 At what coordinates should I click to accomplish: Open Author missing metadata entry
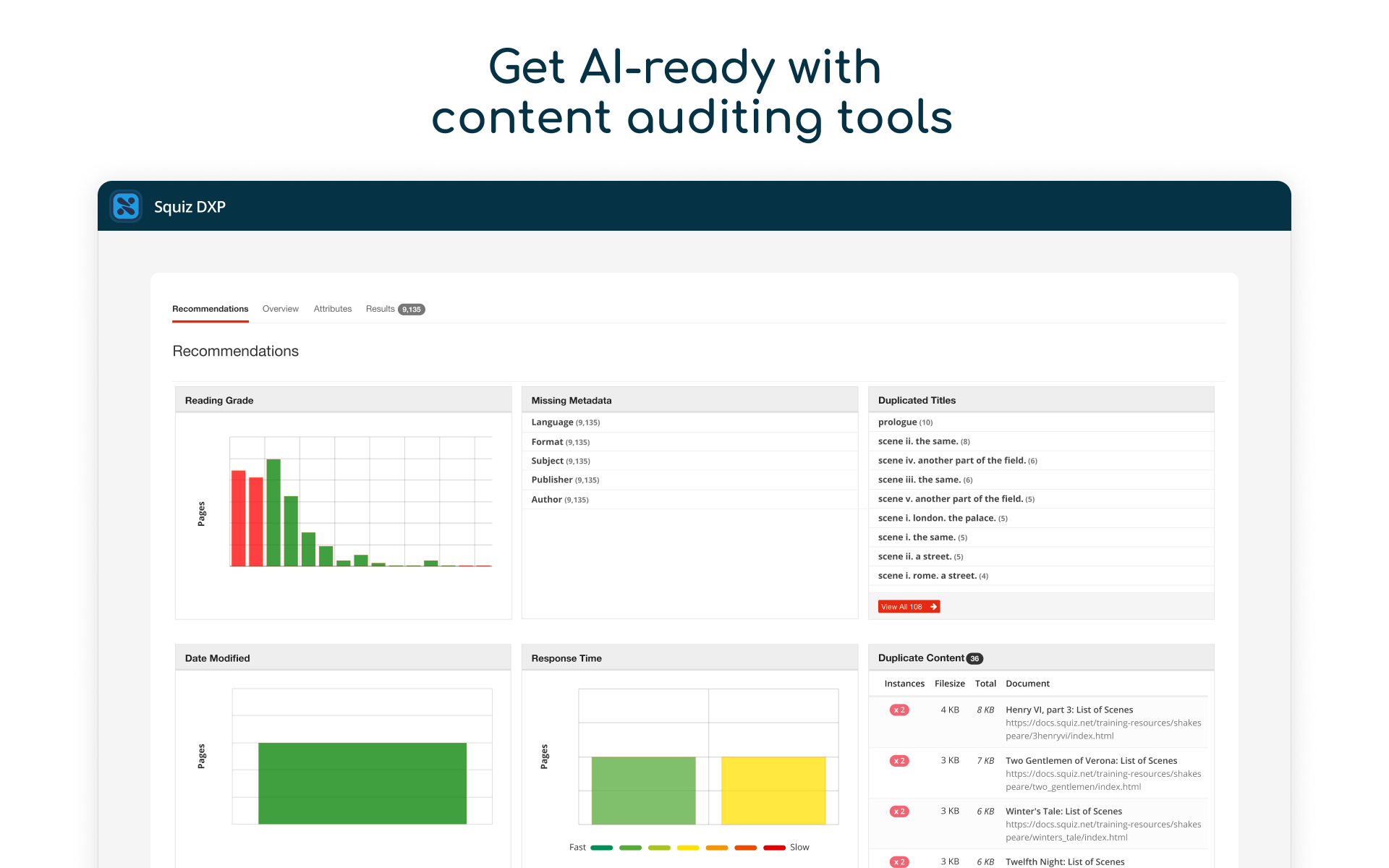[x=546, y=500]
